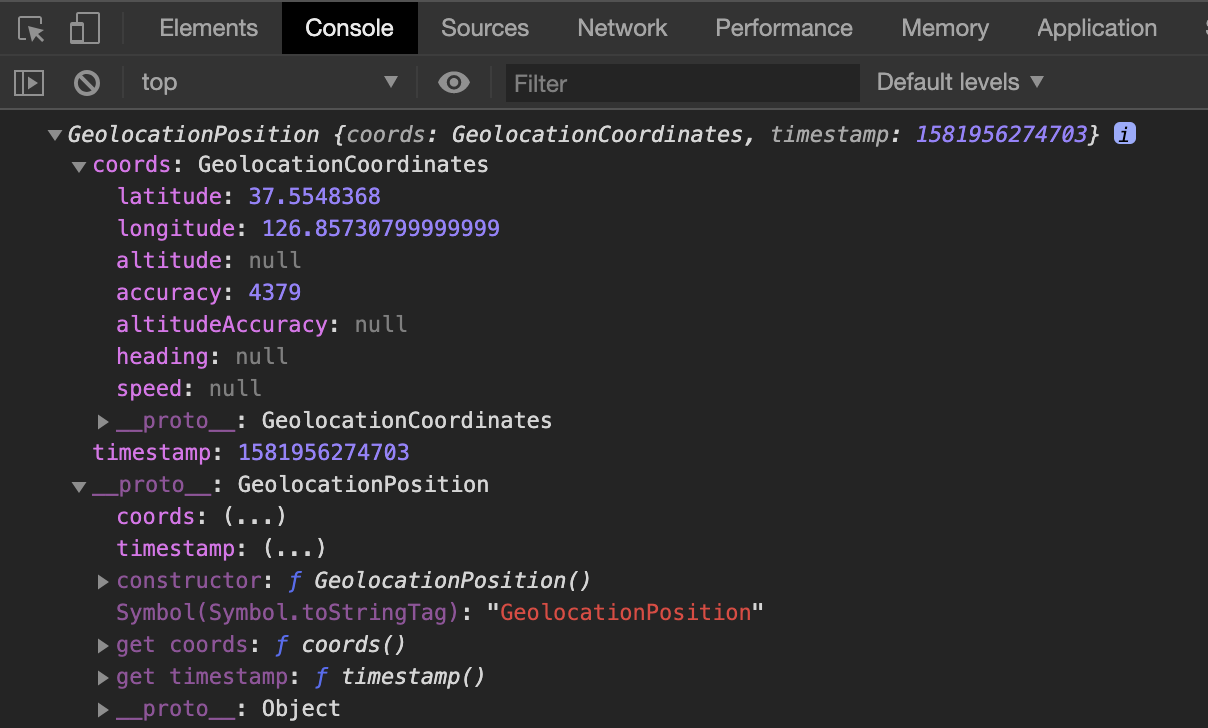Click the blue info icon beside the timestamp

pyautogui.click(x=1125, y=134)
